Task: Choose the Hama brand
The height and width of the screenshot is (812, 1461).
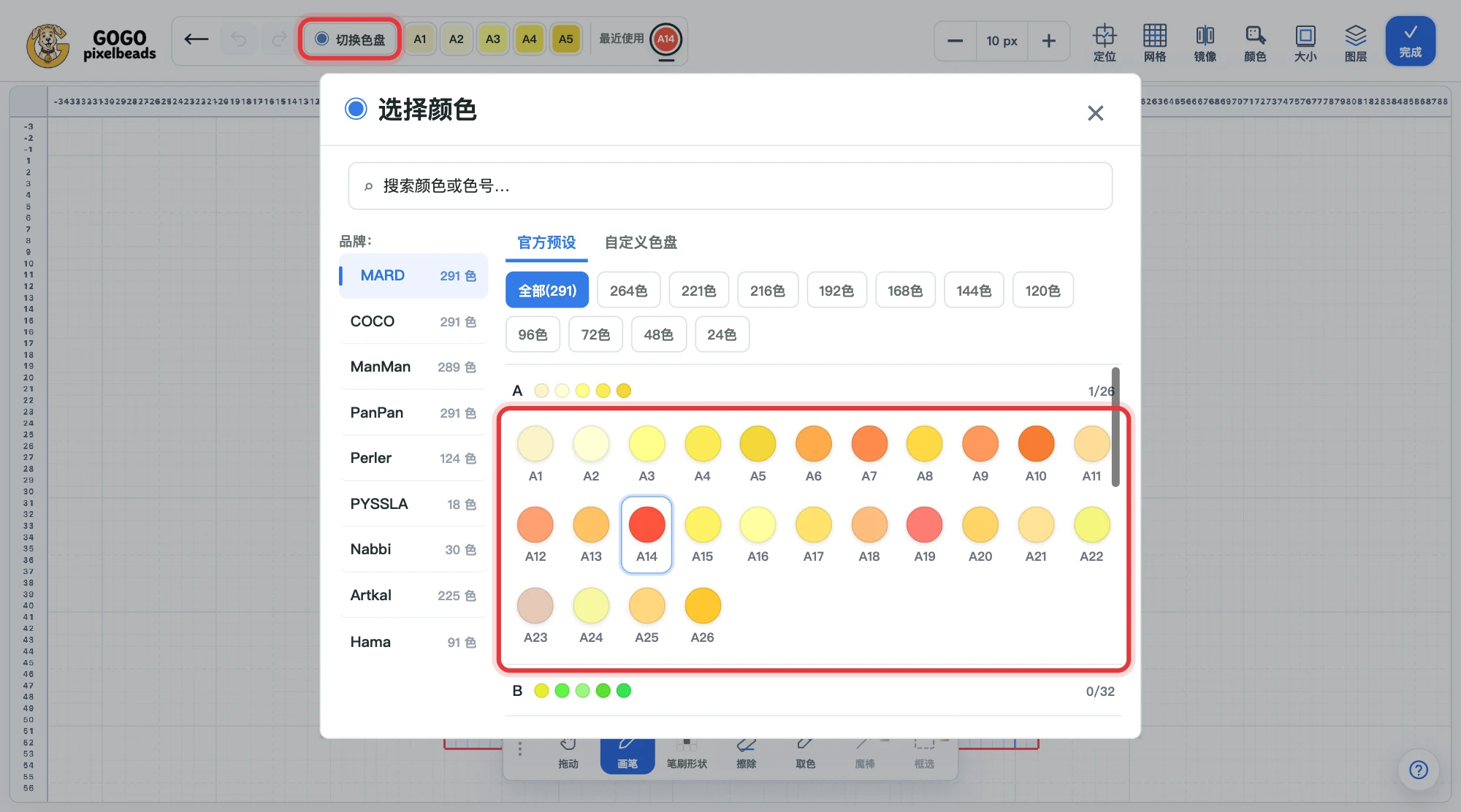Action: [x=413, y=642]
